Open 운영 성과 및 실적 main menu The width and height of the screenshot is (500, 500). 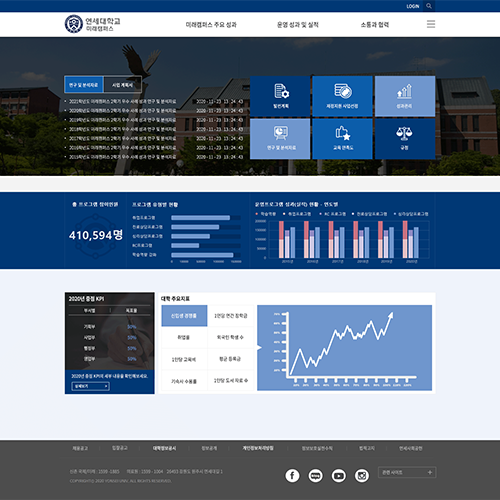pyautogui.click(x=298, y=25)
